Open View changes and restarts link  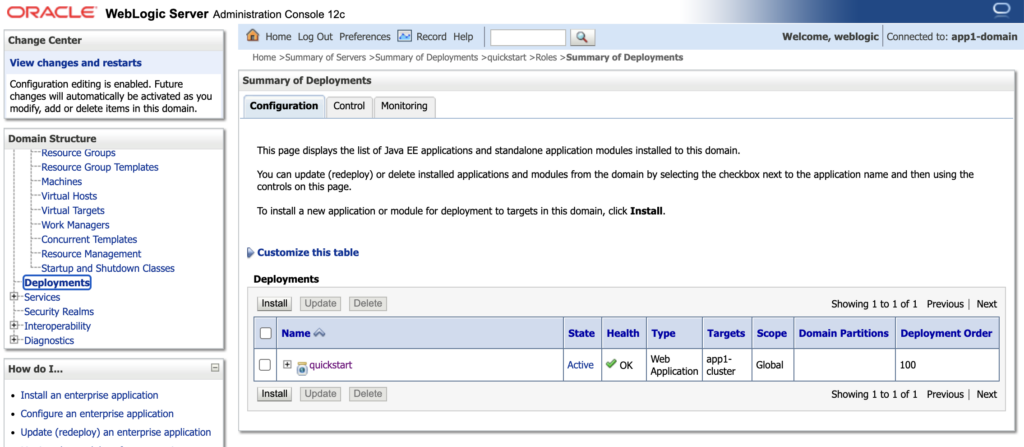coord(75,63)
